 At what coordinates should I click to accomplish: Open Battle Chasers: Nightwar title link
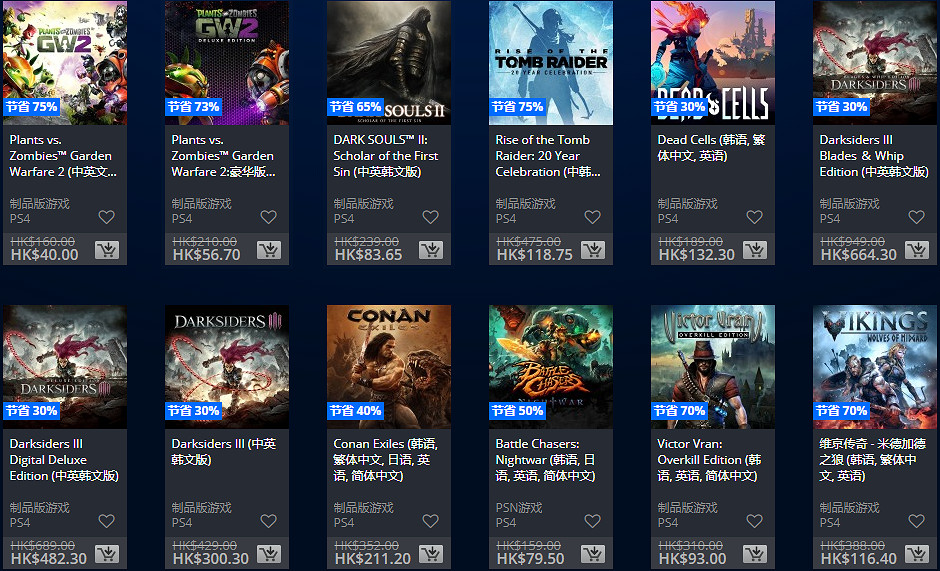546,459
